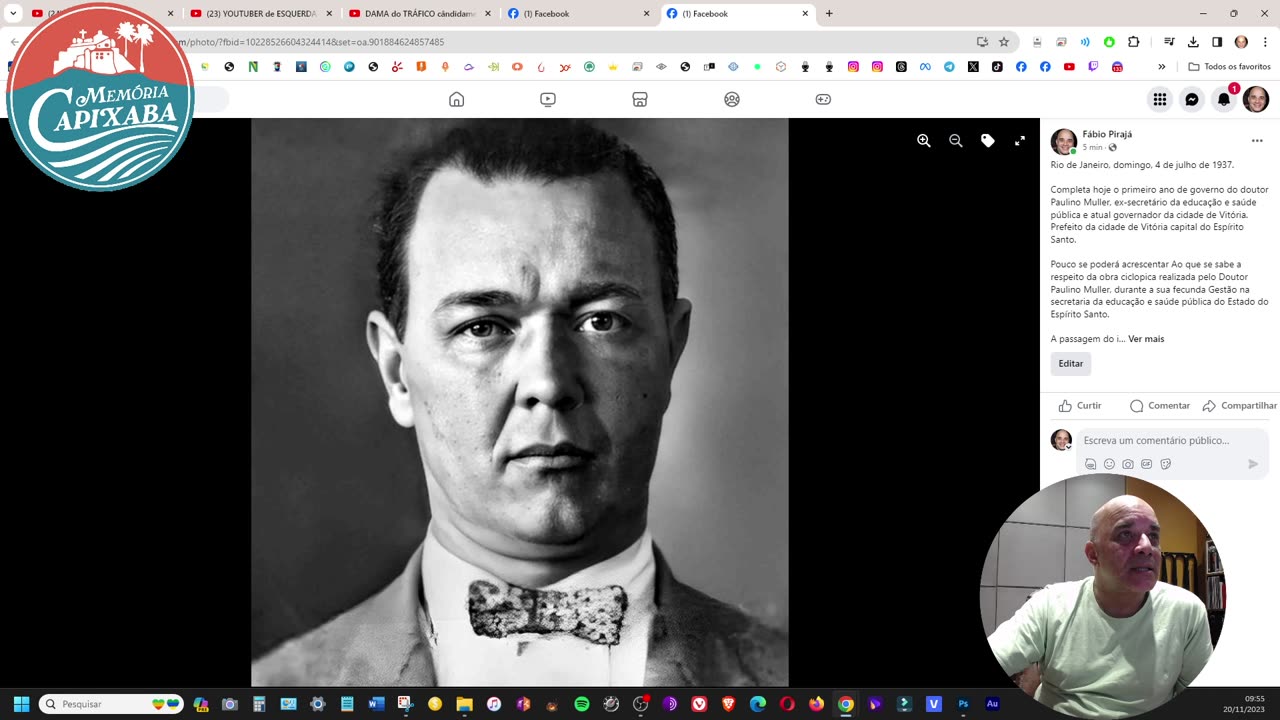Add a sticker to the comment
The image size is (1280, 720).
pyautogui.click(x=1165, y=464)
